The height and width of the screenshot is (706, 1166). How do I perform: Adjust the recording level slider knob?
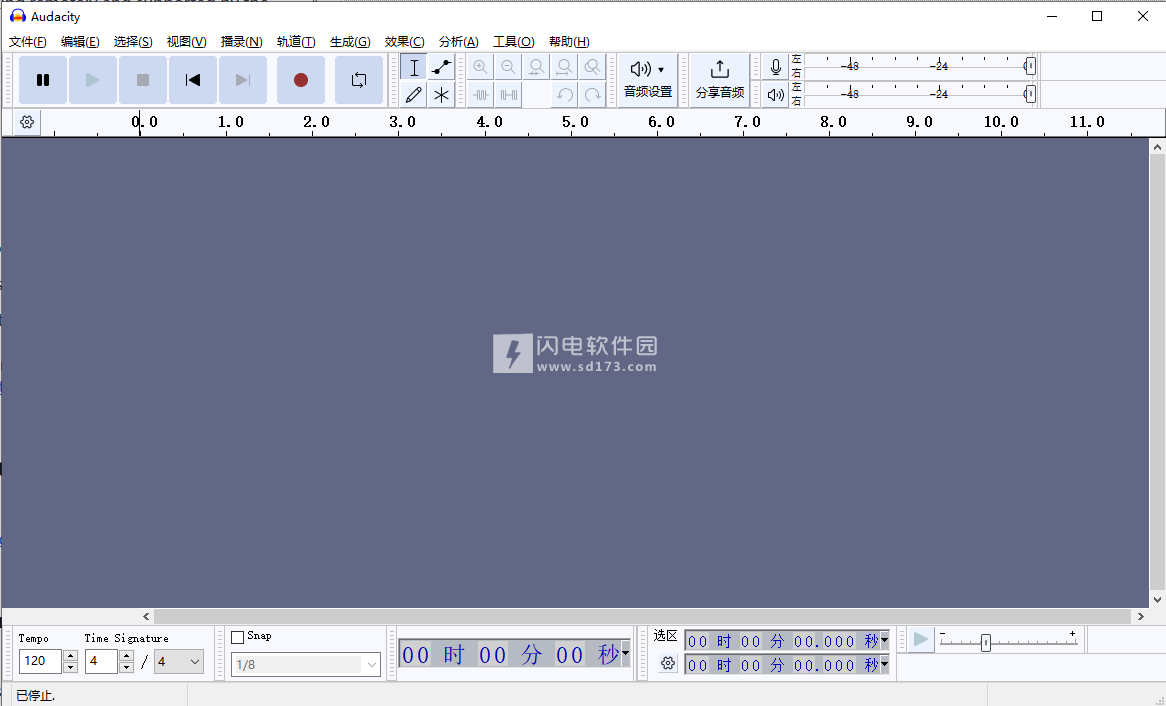[x=1030, y=66]
